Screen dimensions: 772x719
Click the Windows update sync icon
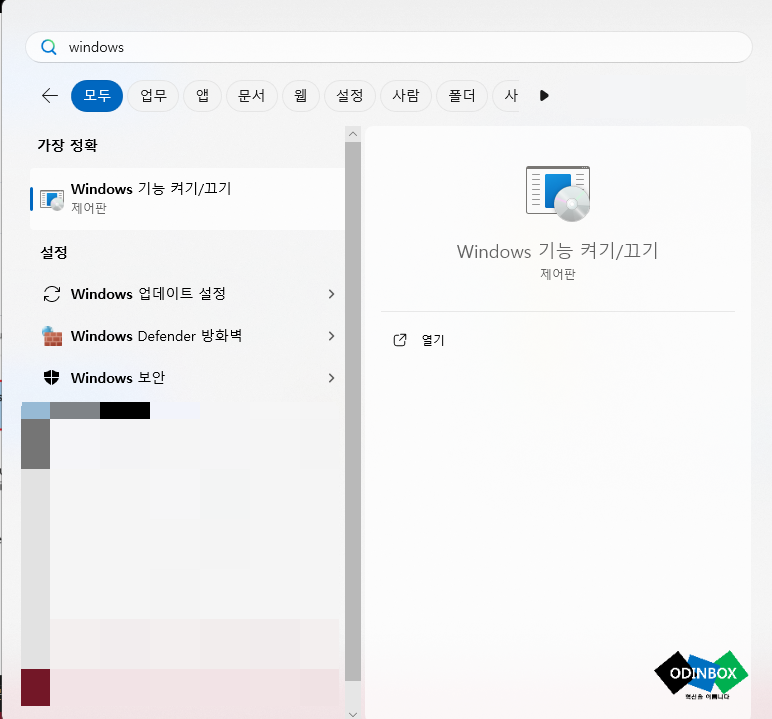[x=52, y=294]
